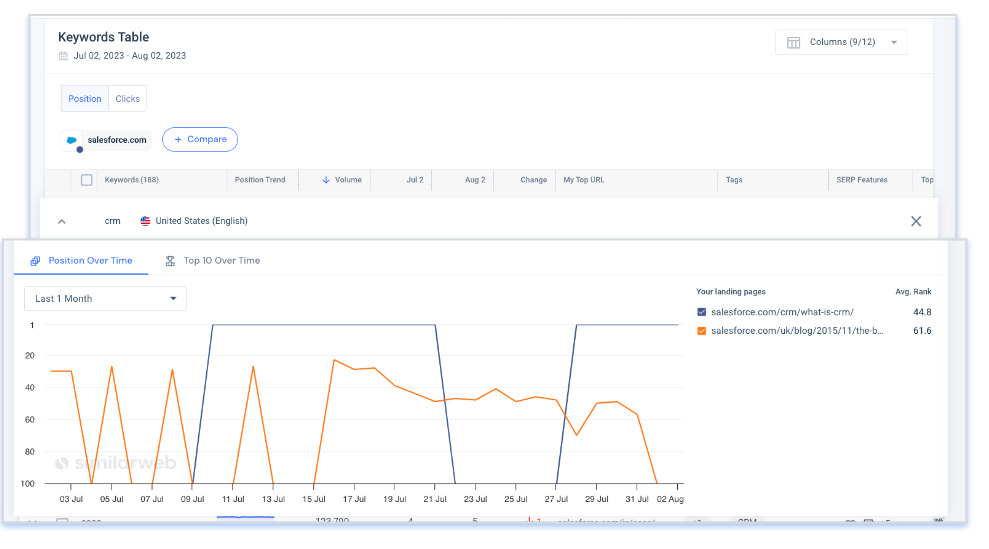Image resolution: width=989 pixels, height=549 pixels.
Task: Click the 21 Jul point on blue line
Action: point(435,325)
